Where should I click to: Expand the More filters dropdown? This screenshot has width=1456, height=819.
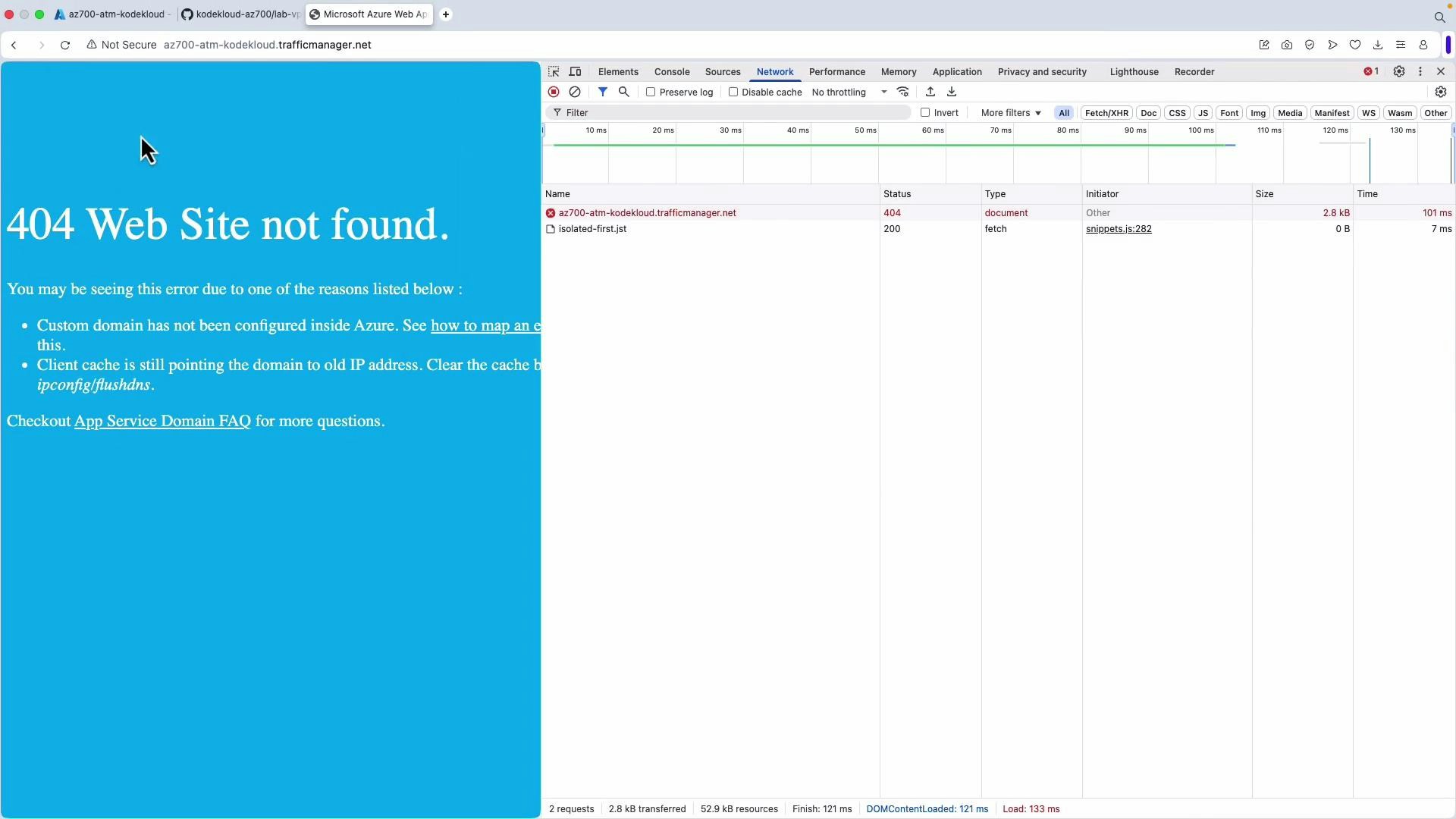point(1010,112)
